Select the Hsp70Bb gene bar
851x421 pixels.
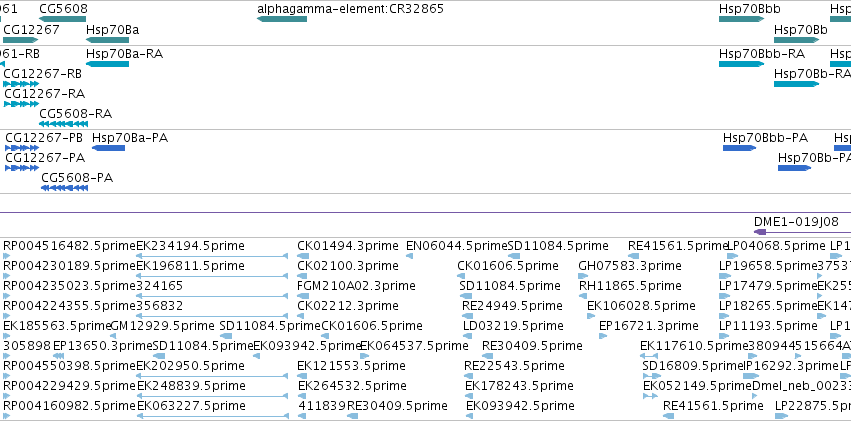[x=796, y=40]
